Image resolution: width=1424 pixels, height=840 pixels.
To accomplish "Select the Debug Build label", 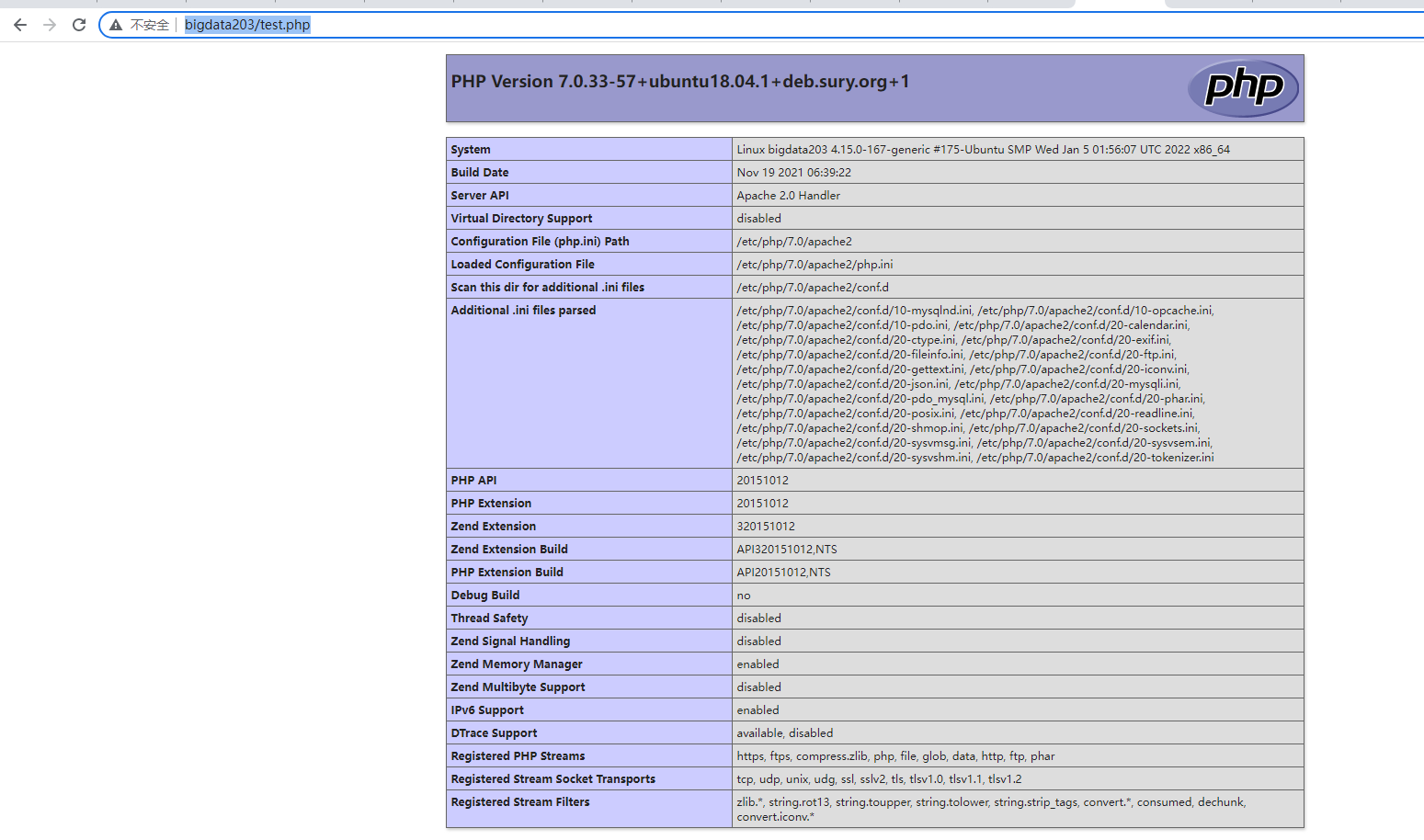I will [x=485, y=595].
